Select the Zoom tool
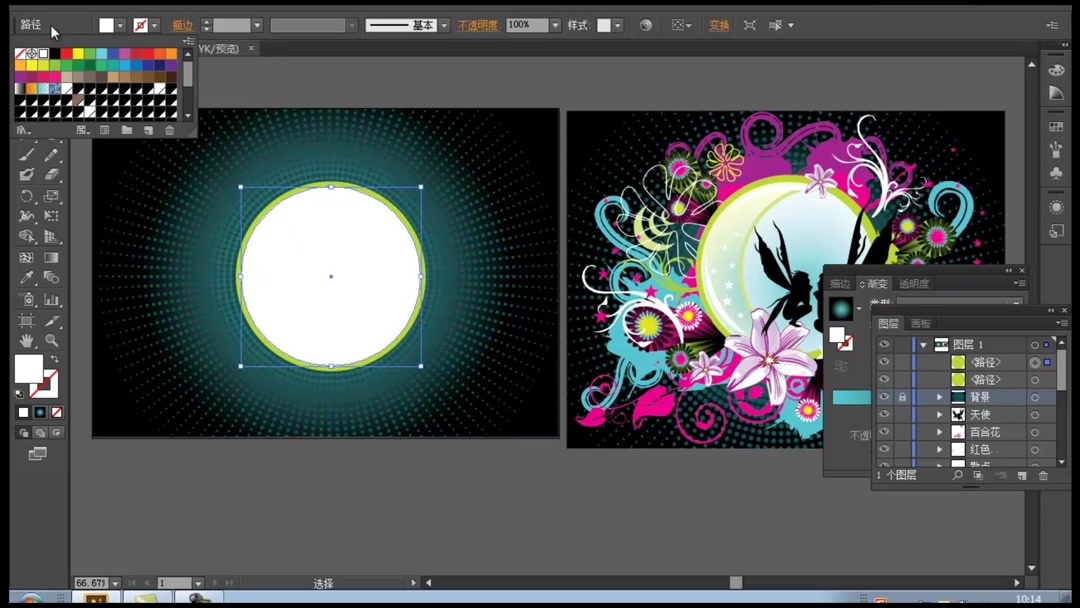Viewport: 1080px width, 608px height. pyautogui.click(x=51, y=340)
